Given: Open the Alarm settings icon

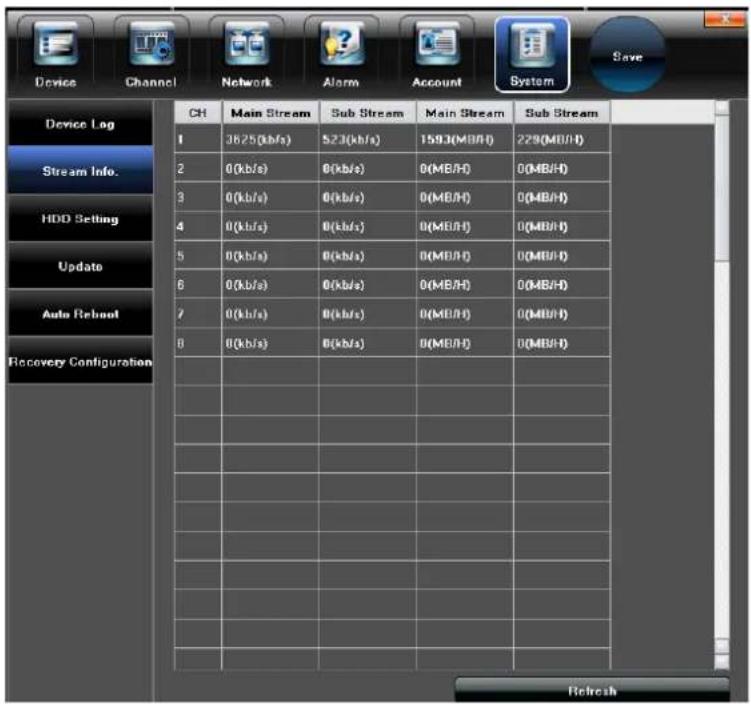Looking at the screenshot, I should [341, 55].
